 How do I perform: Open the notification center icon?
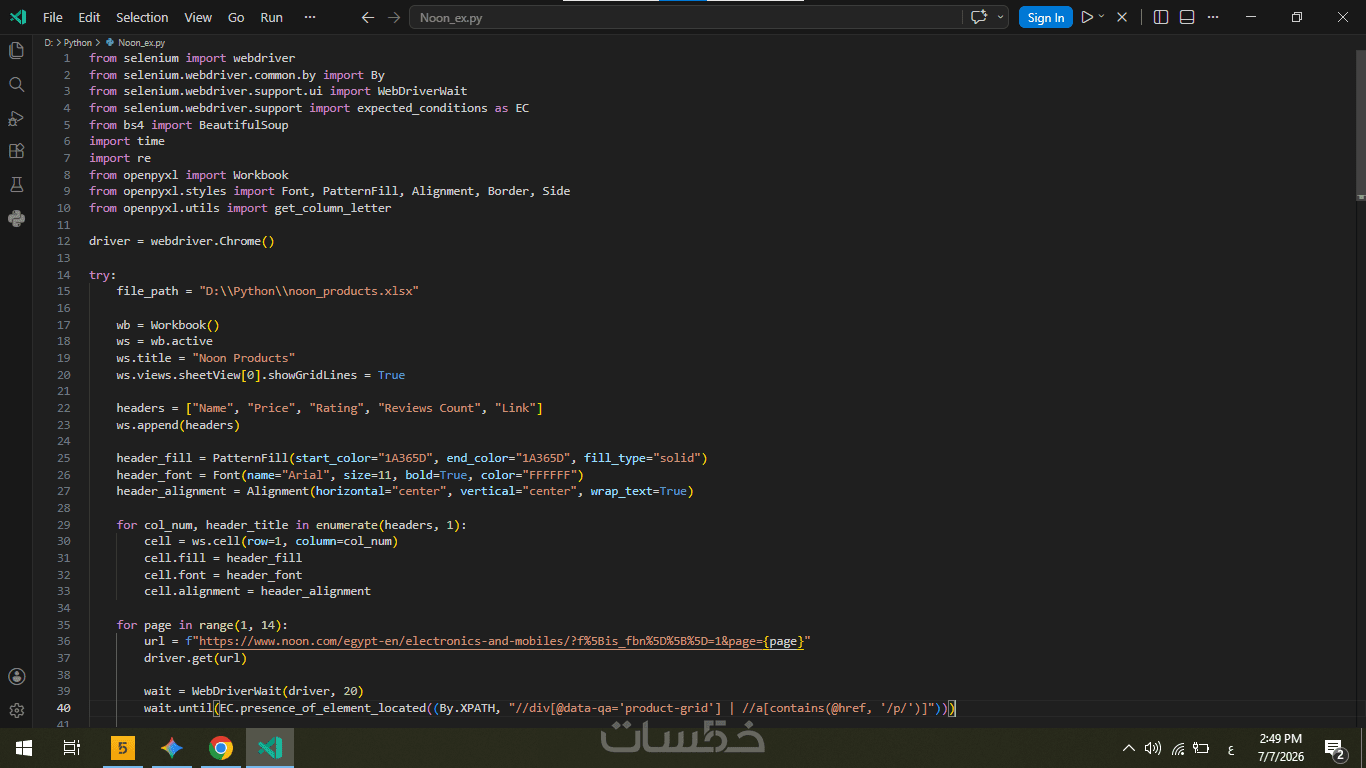click(1336, 748)
